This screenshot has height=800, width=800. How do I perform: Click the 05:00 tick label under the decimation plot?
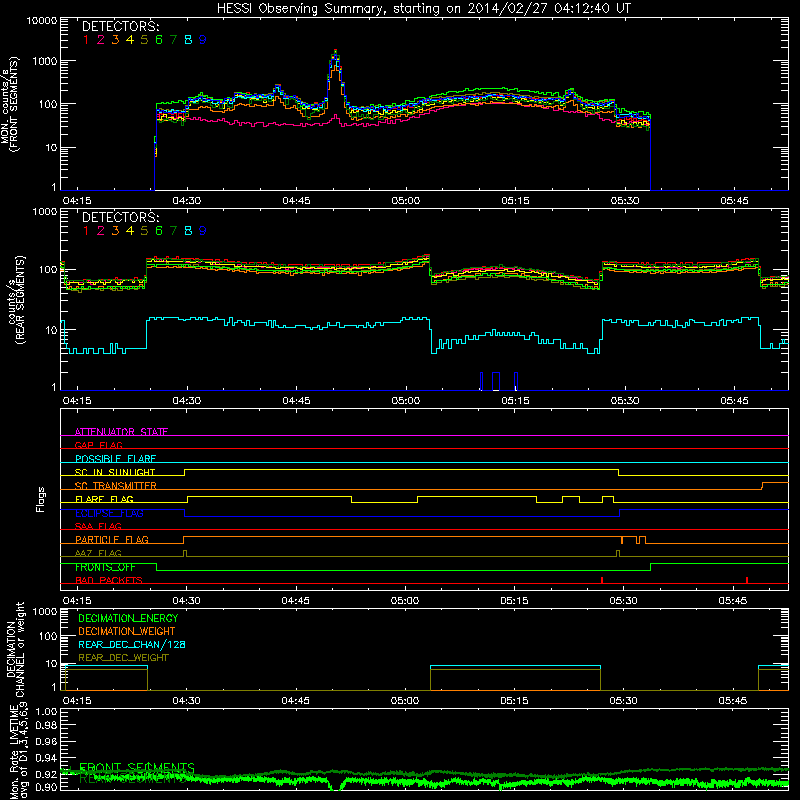point(405,701)
